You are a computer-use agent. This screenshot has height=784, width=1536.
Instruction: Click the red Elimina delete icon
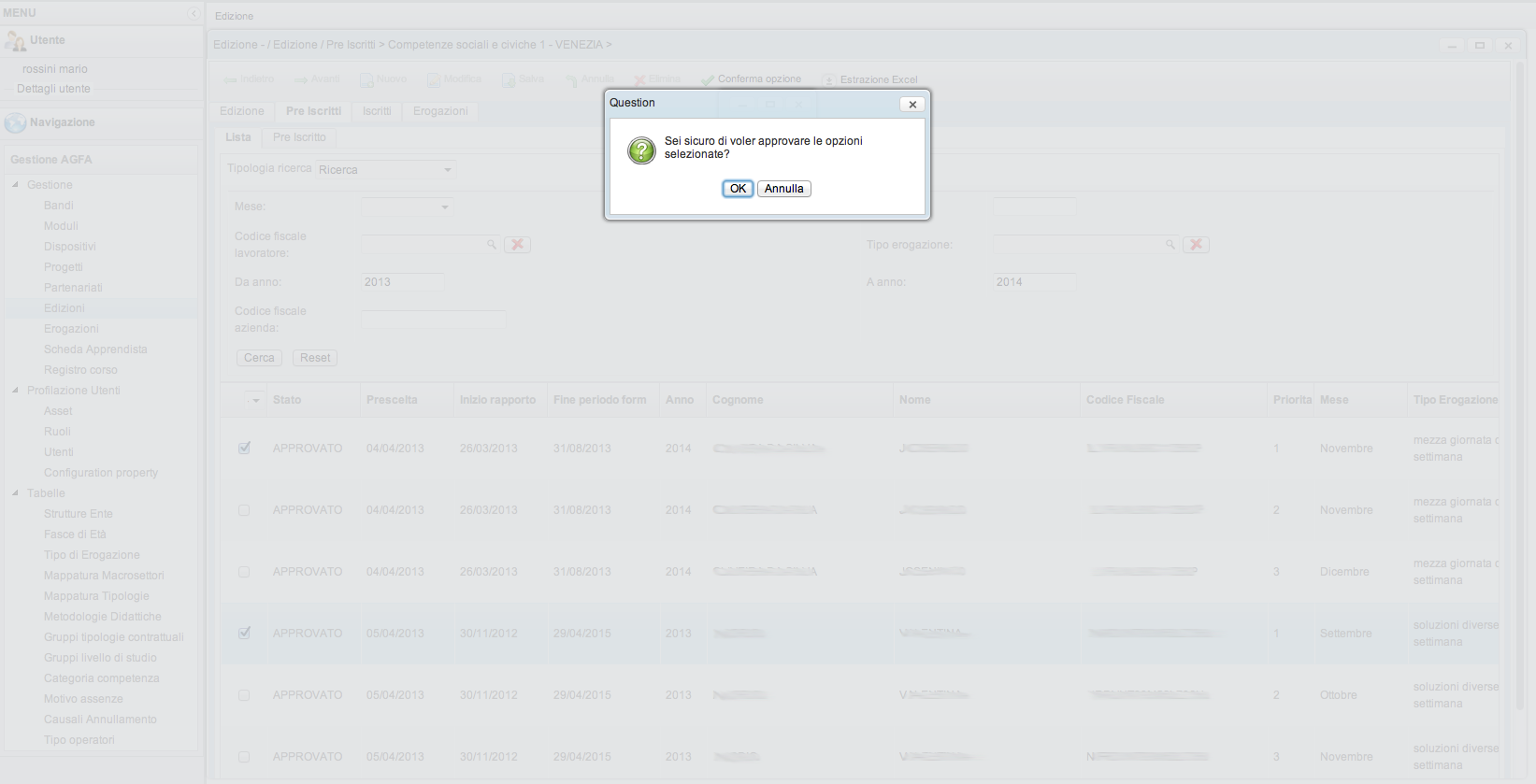640,80
